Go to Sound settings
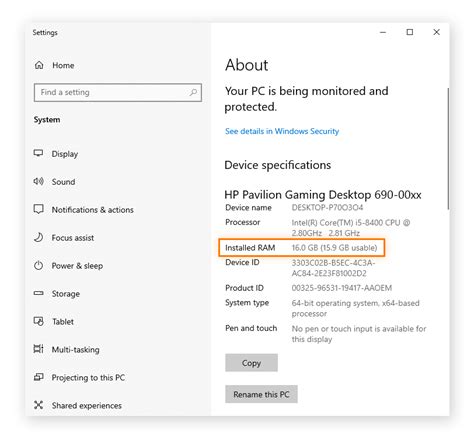The image size is (474, 441). pos(63,182)
